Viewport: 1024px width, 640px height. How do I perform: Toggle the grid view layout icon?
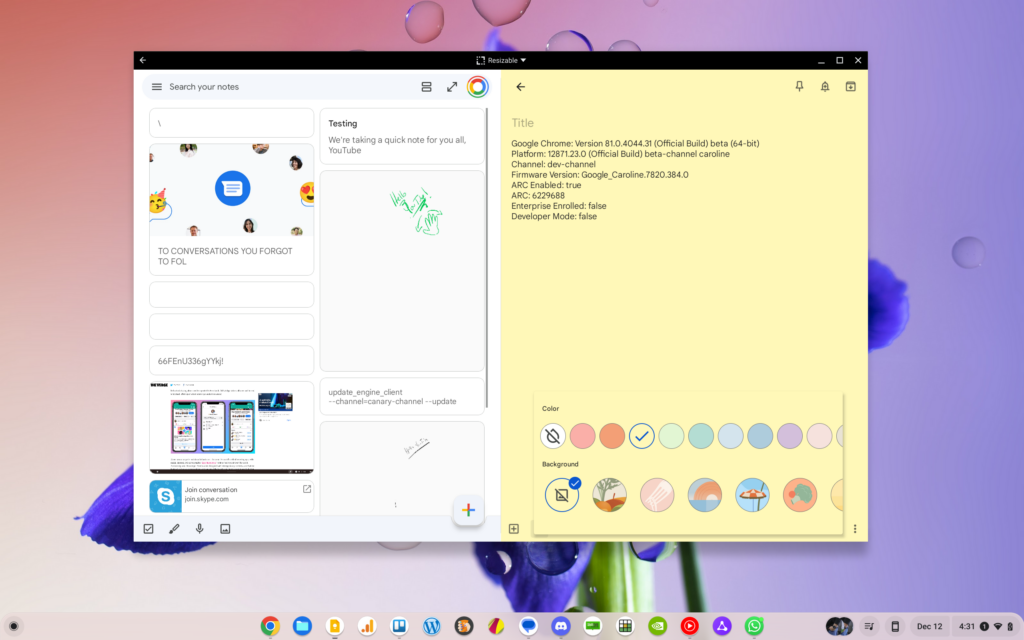426,86
